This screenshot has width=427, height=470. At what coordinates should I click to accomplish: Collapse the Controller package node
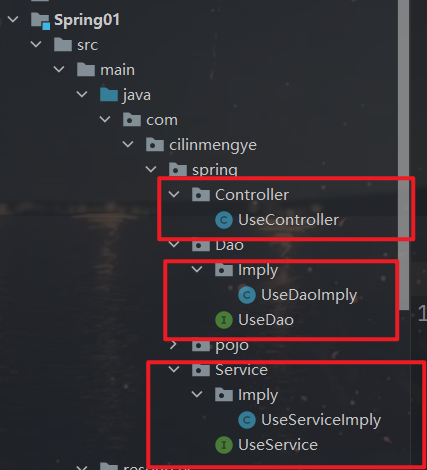(174, 194)
